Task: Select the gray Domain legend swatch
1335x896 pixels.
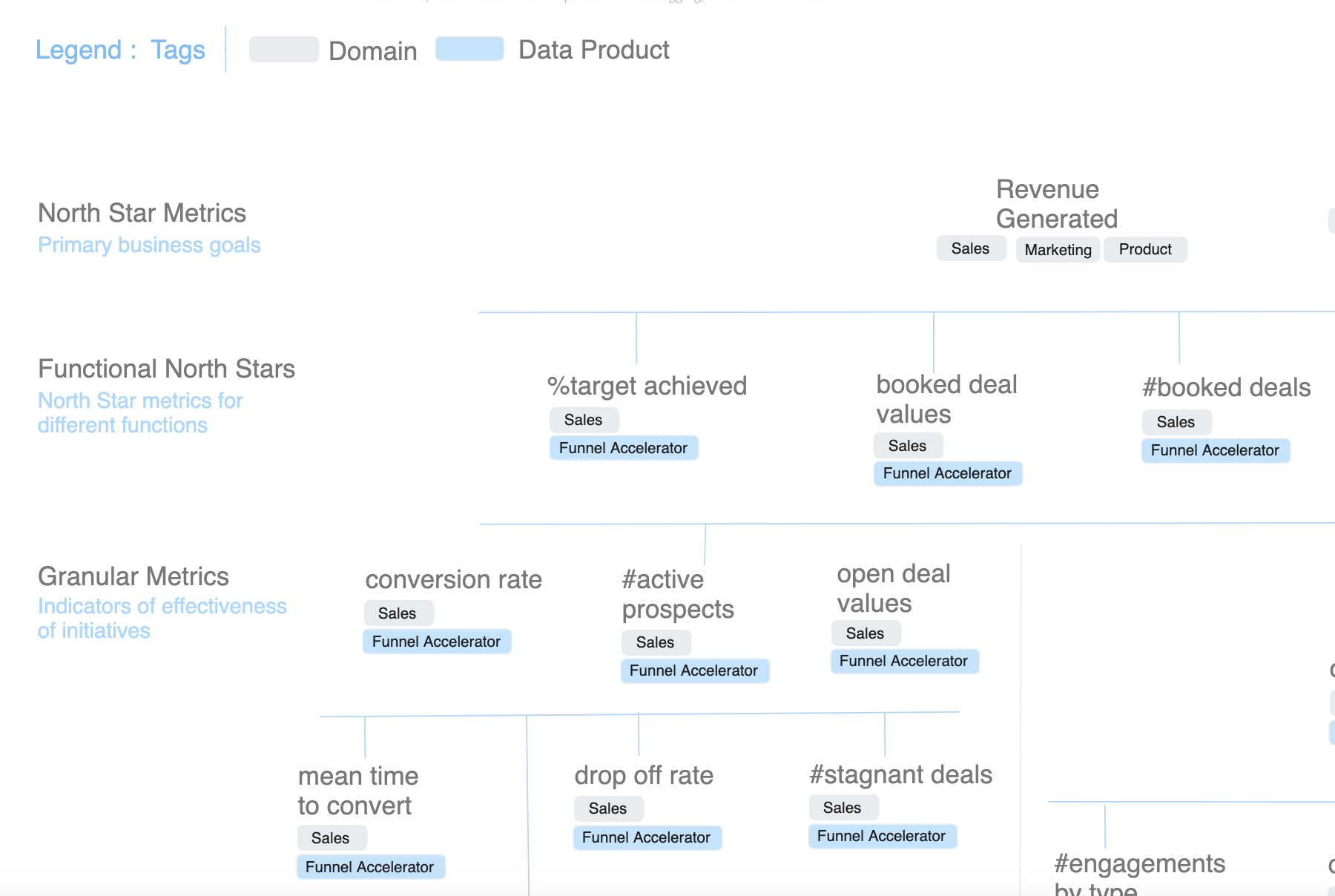Action: pos(284,48)
